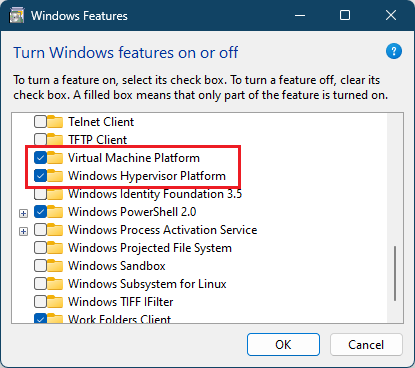415x368 pixels.
Task: Tick the TFTP Client checkbox
Action: (40, 139)
